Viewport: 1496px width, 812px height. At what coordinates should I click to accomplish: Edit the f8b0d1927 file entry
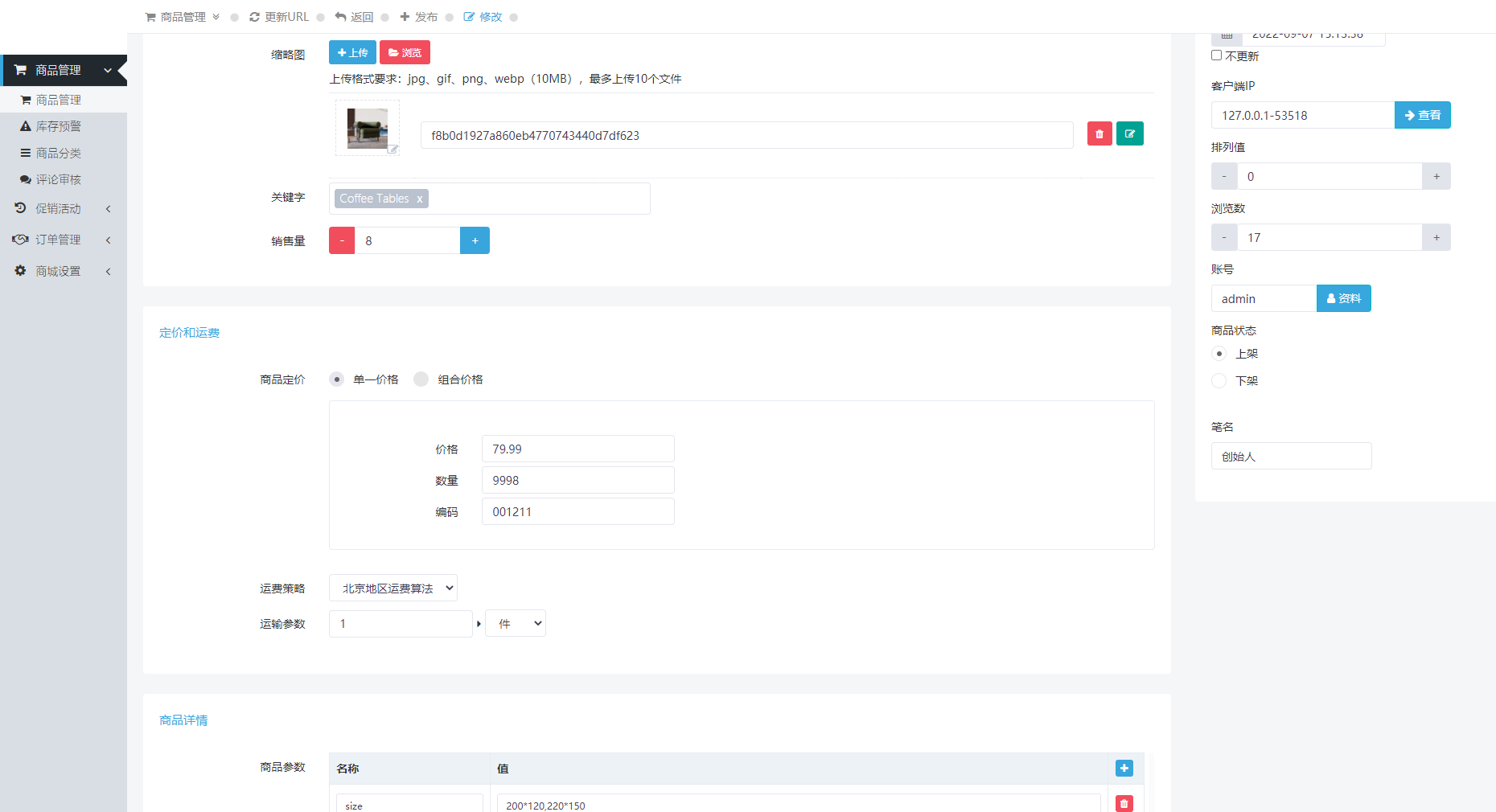1129,133
